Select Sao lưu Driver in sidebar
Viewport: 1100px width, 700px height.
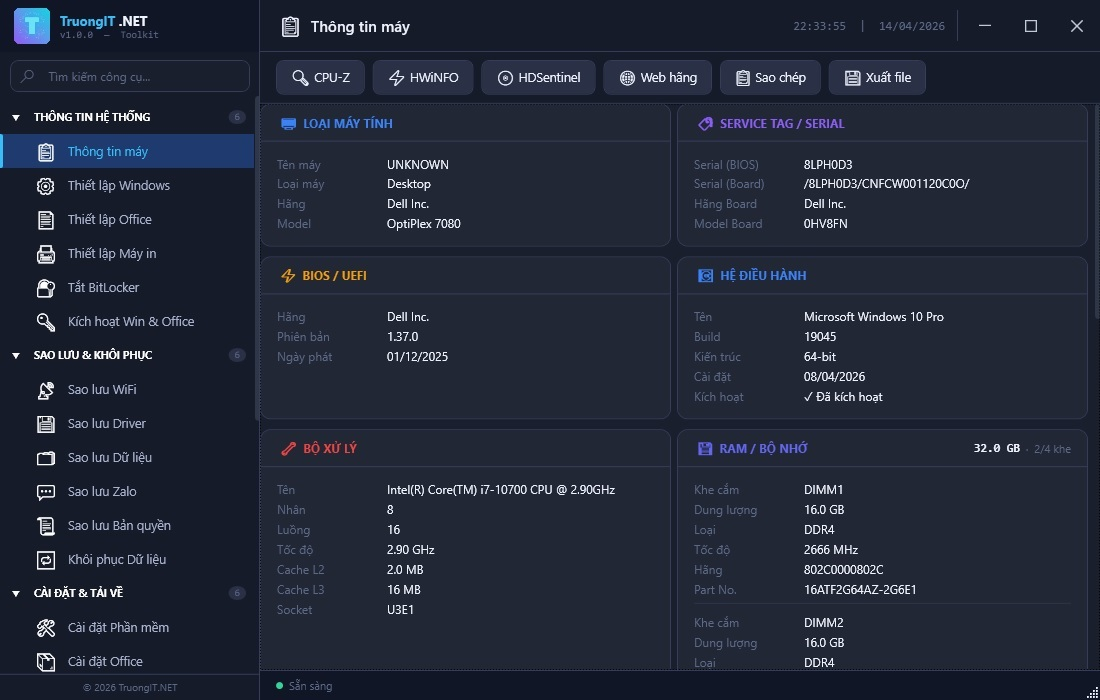click(x=107, y=424)
